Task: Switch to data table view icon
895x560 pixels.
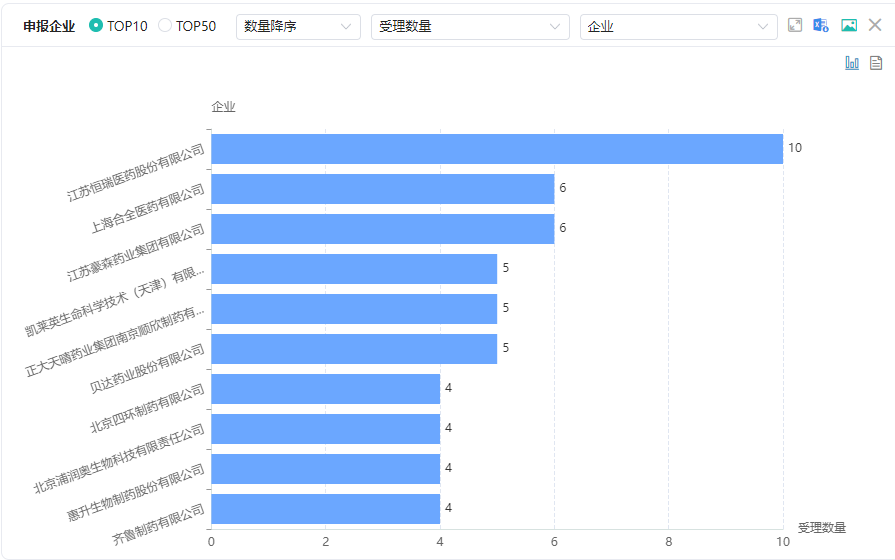Action: (x=876, y=63)
